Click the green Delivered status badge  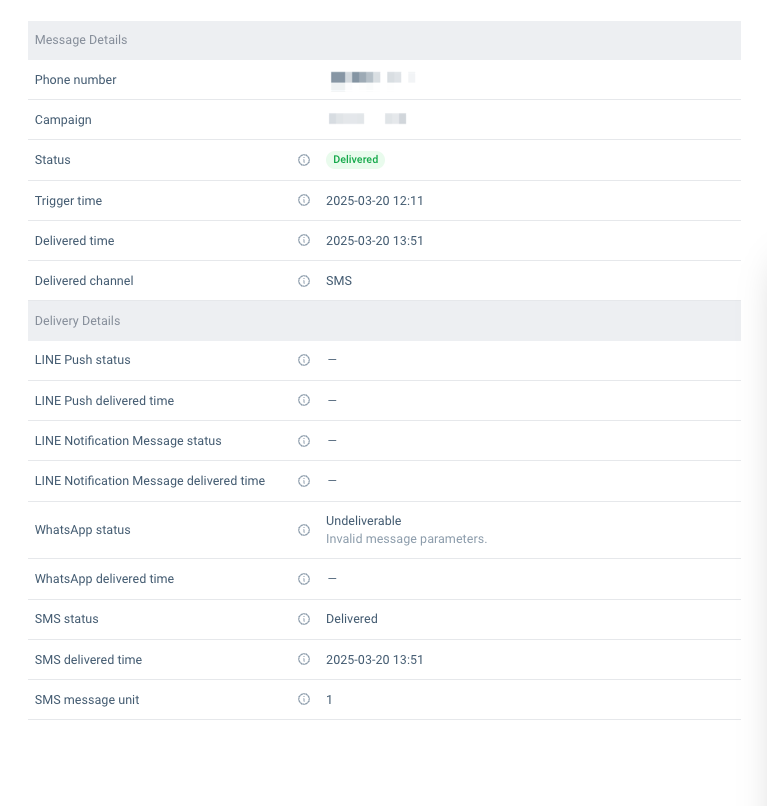(355, 160)
